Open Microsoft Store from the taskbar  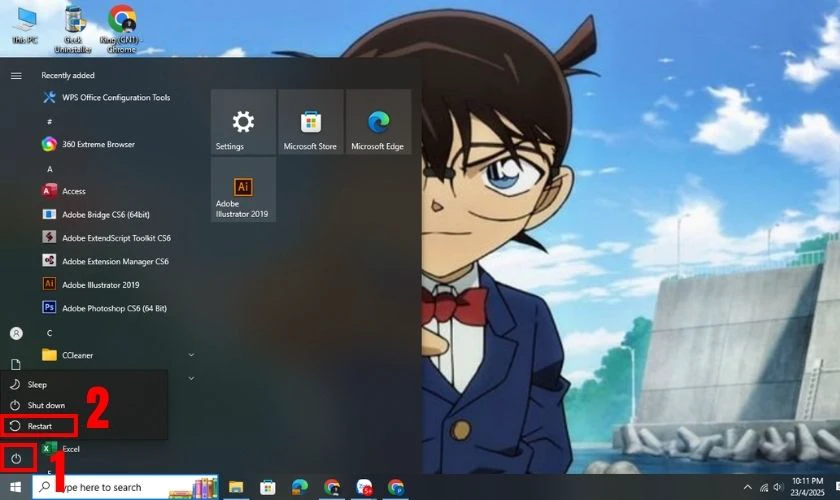267,487
